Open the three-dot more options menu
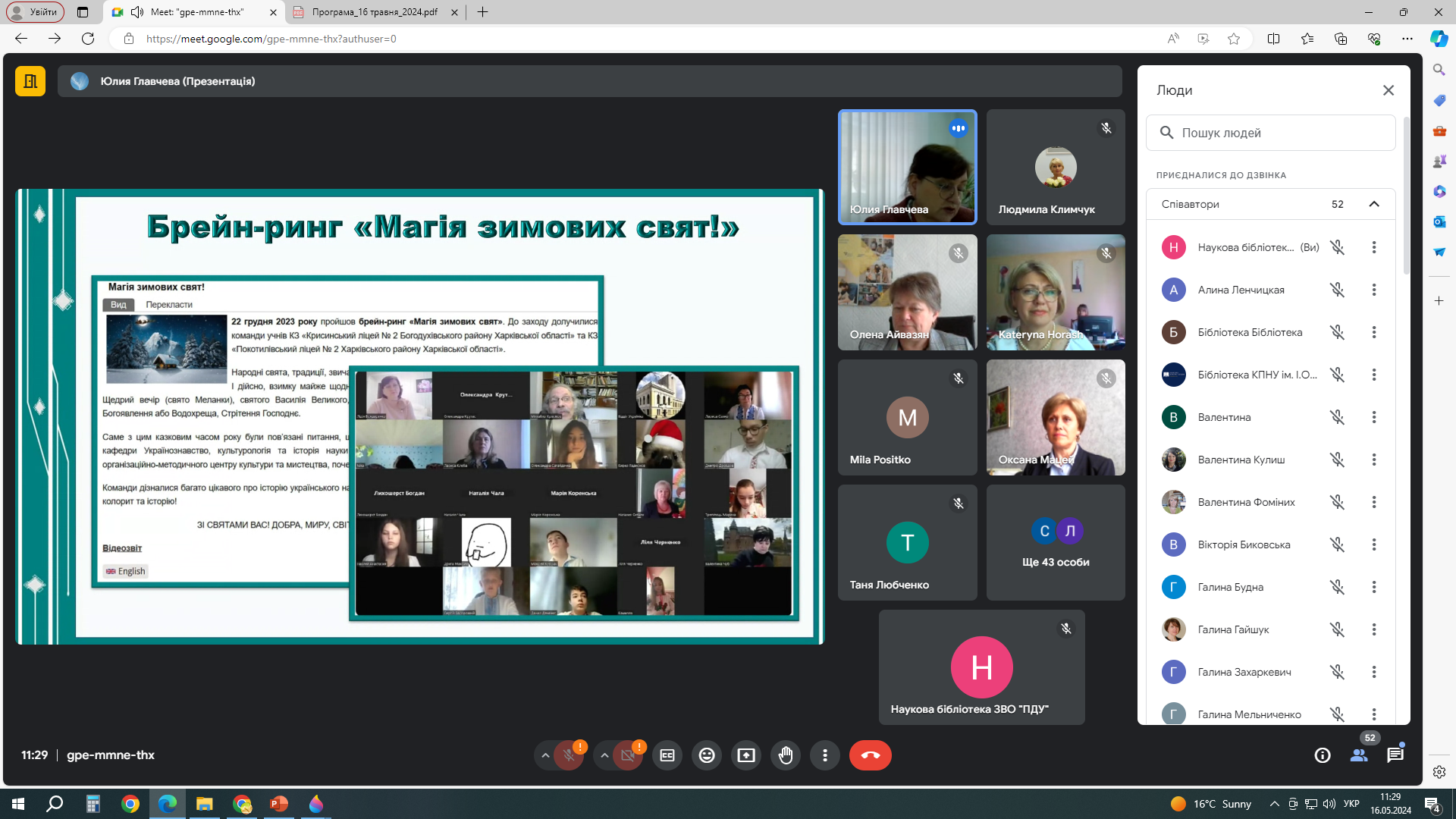 (x=825, y=755)
